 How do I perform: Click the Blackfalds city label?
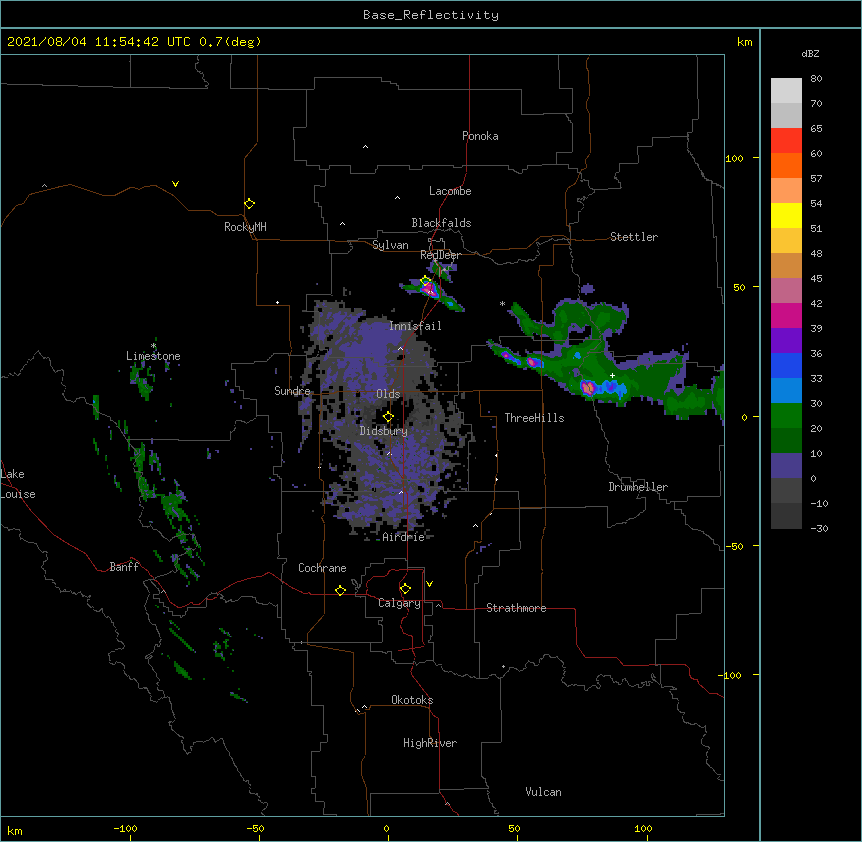[441, 223]
